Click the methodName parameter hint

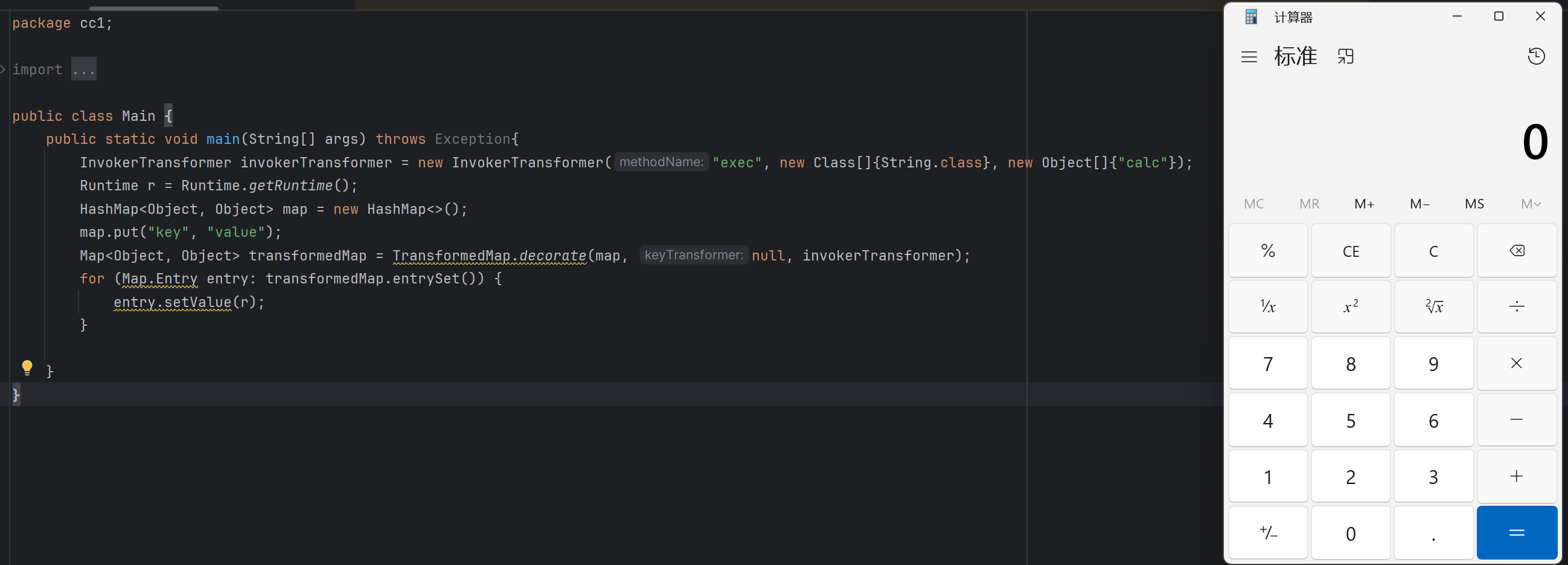coord(662,162)
